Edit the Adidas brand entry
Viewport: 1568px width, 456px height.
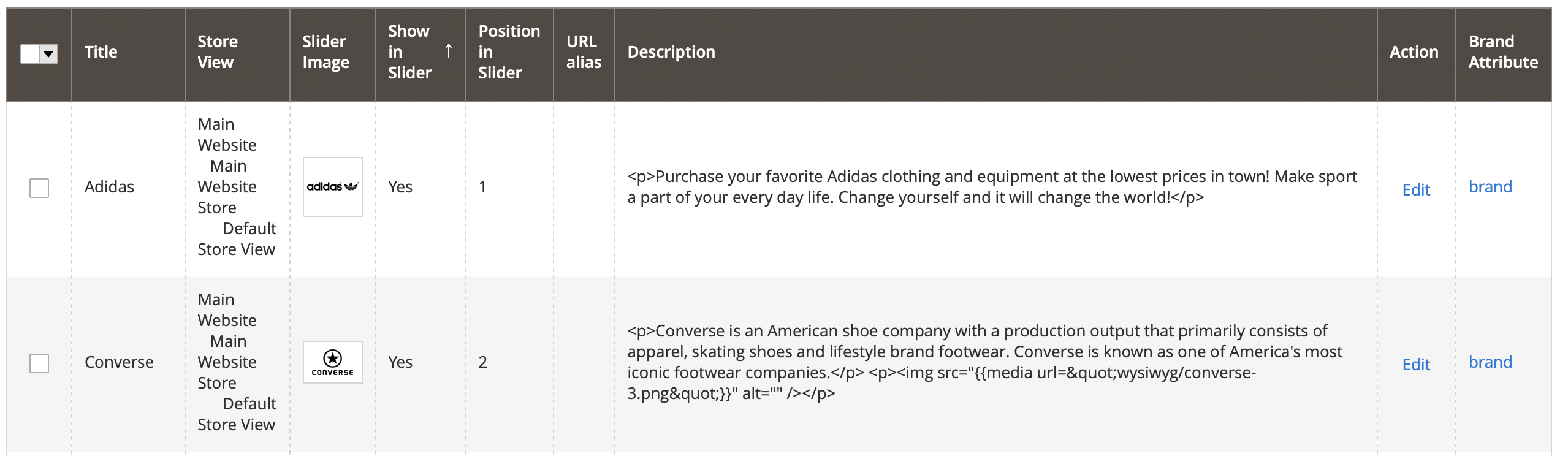click(x=1416, y=190)
